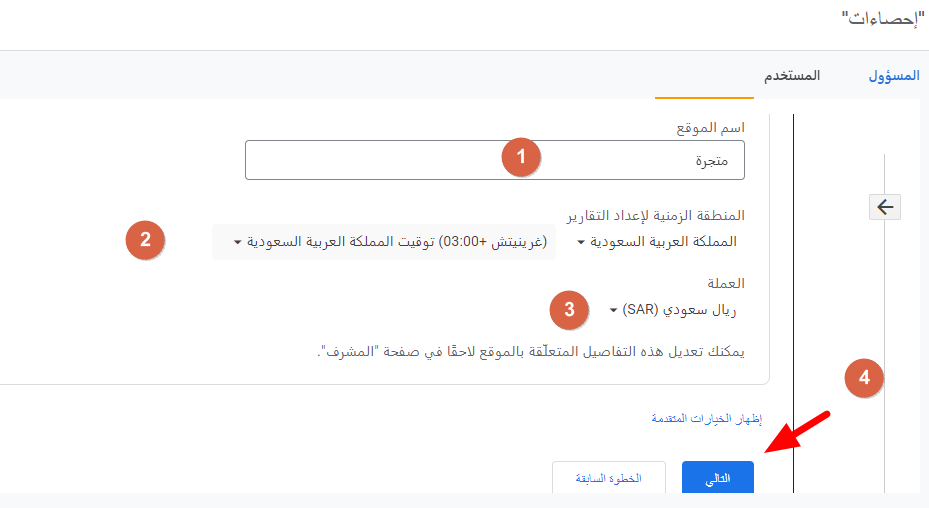
Task: Open the ريال سعودي (SAR) currency dropdown
Action: tap(672, 310)
